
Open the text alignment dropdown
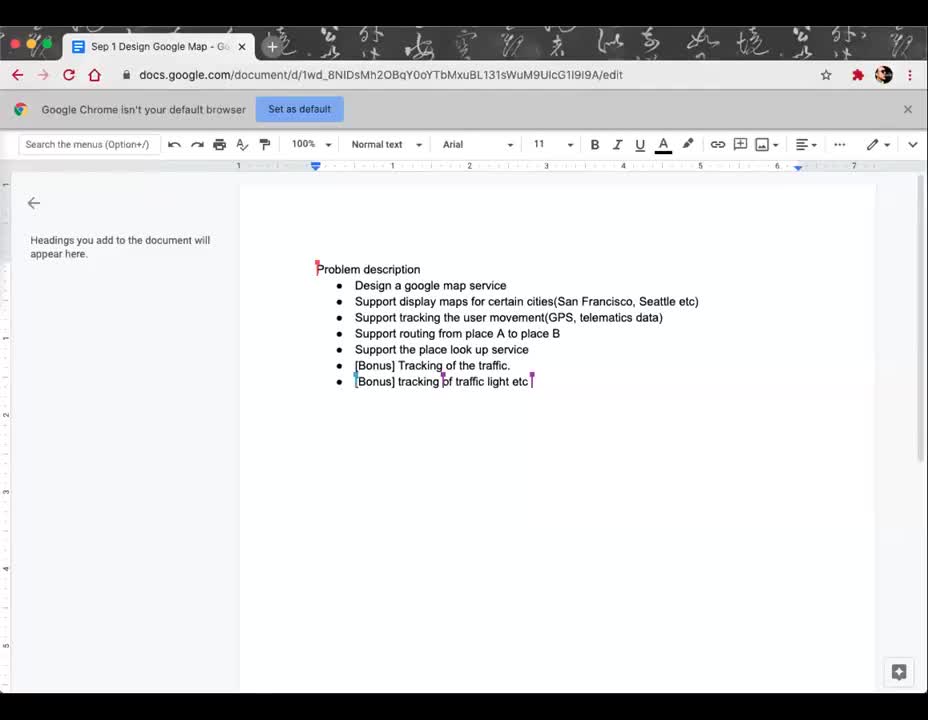coord(806,144)
